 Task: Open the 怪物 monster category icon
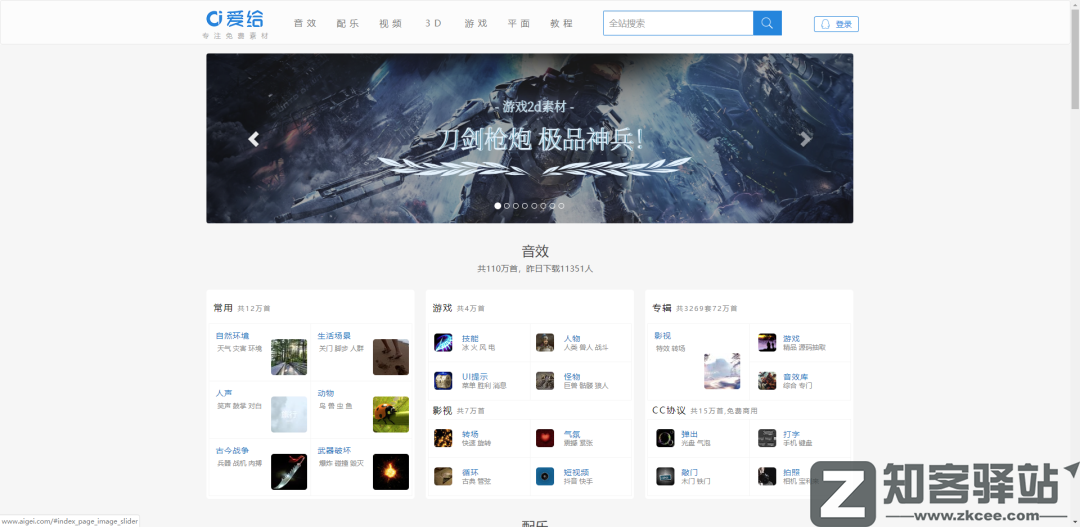coord(545,381)
